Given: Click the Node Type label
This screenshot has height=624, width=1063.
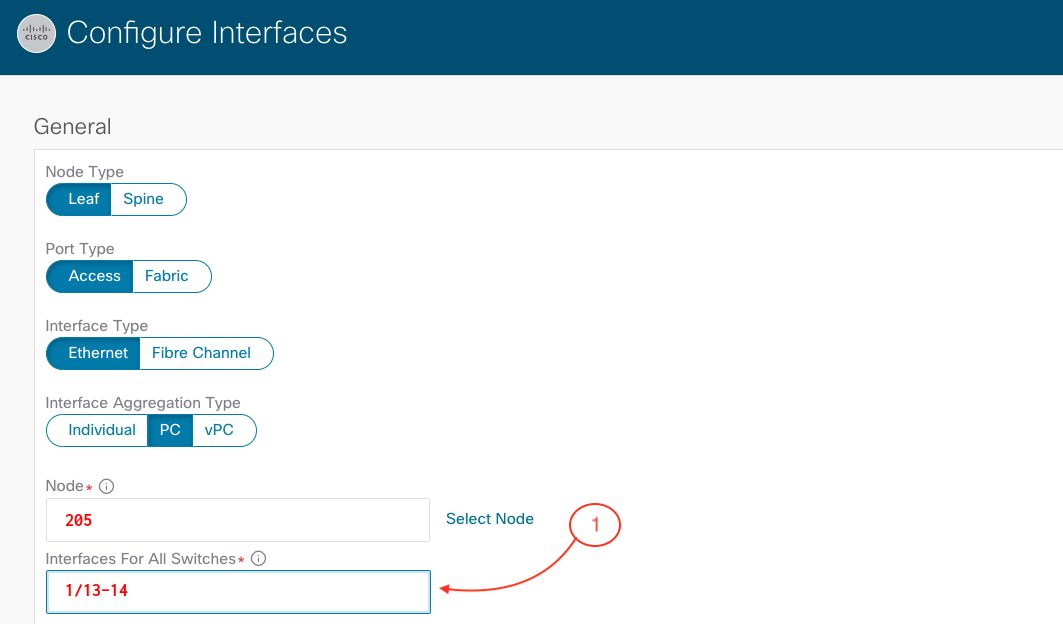Looking at the screenshot, I should (x=85, y=172).
